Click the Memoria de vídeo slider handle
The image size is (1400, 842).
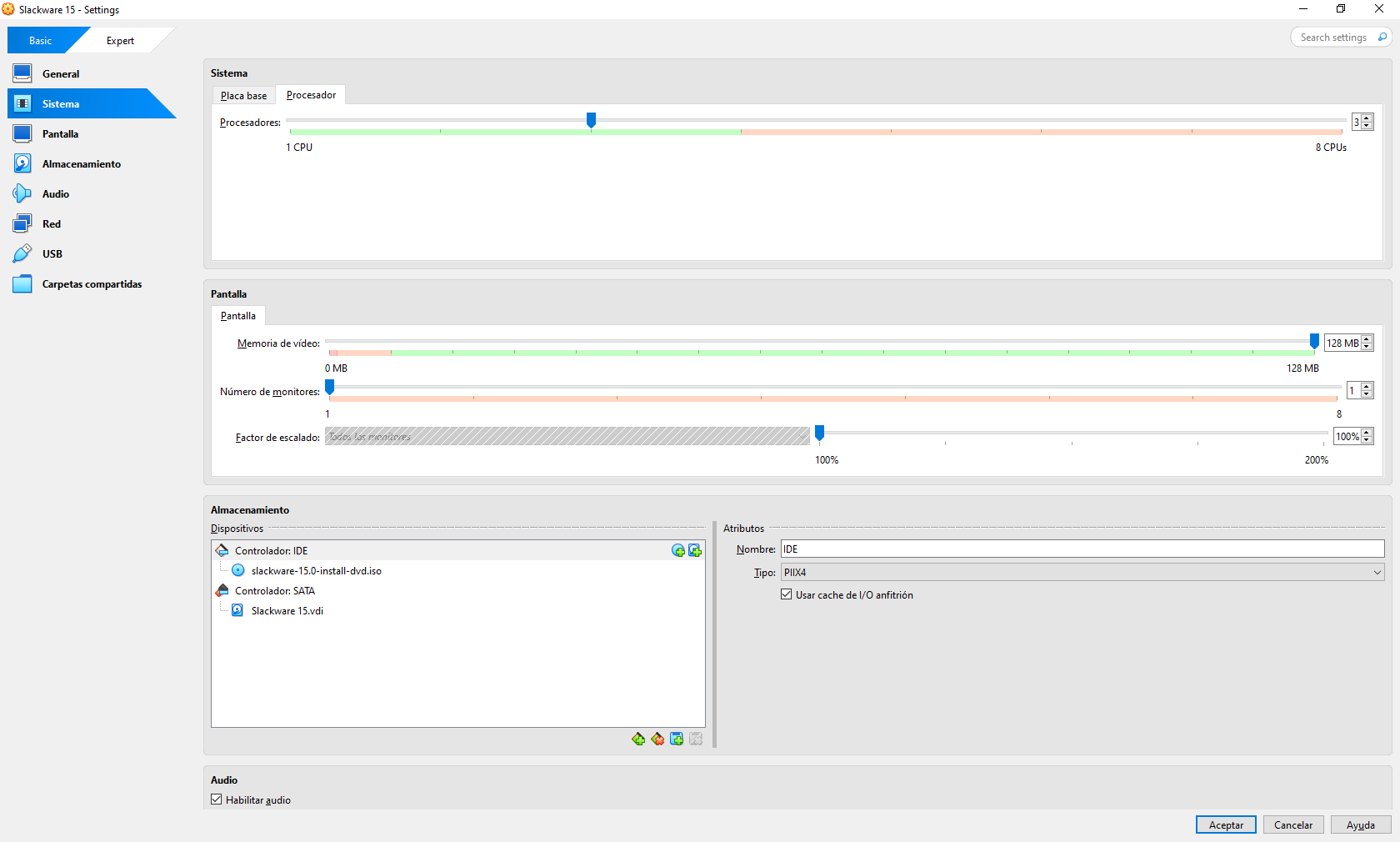click(x=1314, y=342)
